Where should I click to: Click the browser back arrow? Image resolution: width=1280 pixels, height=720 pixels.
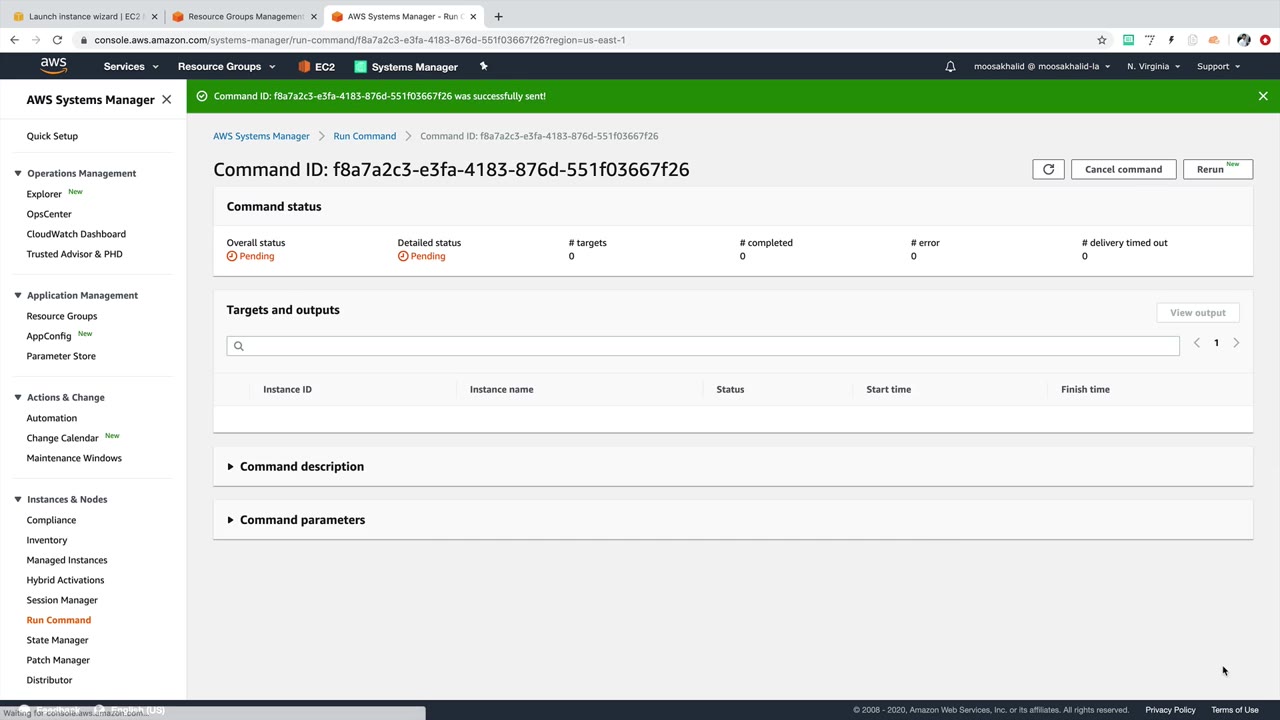pyautogui.click(x=14, y=40)
